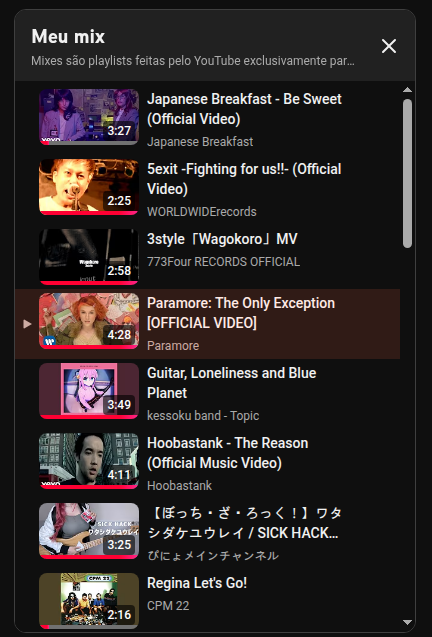432x637 pixels.
Task: Close the Meu mix playlist panel
Action: pos(389,46)
